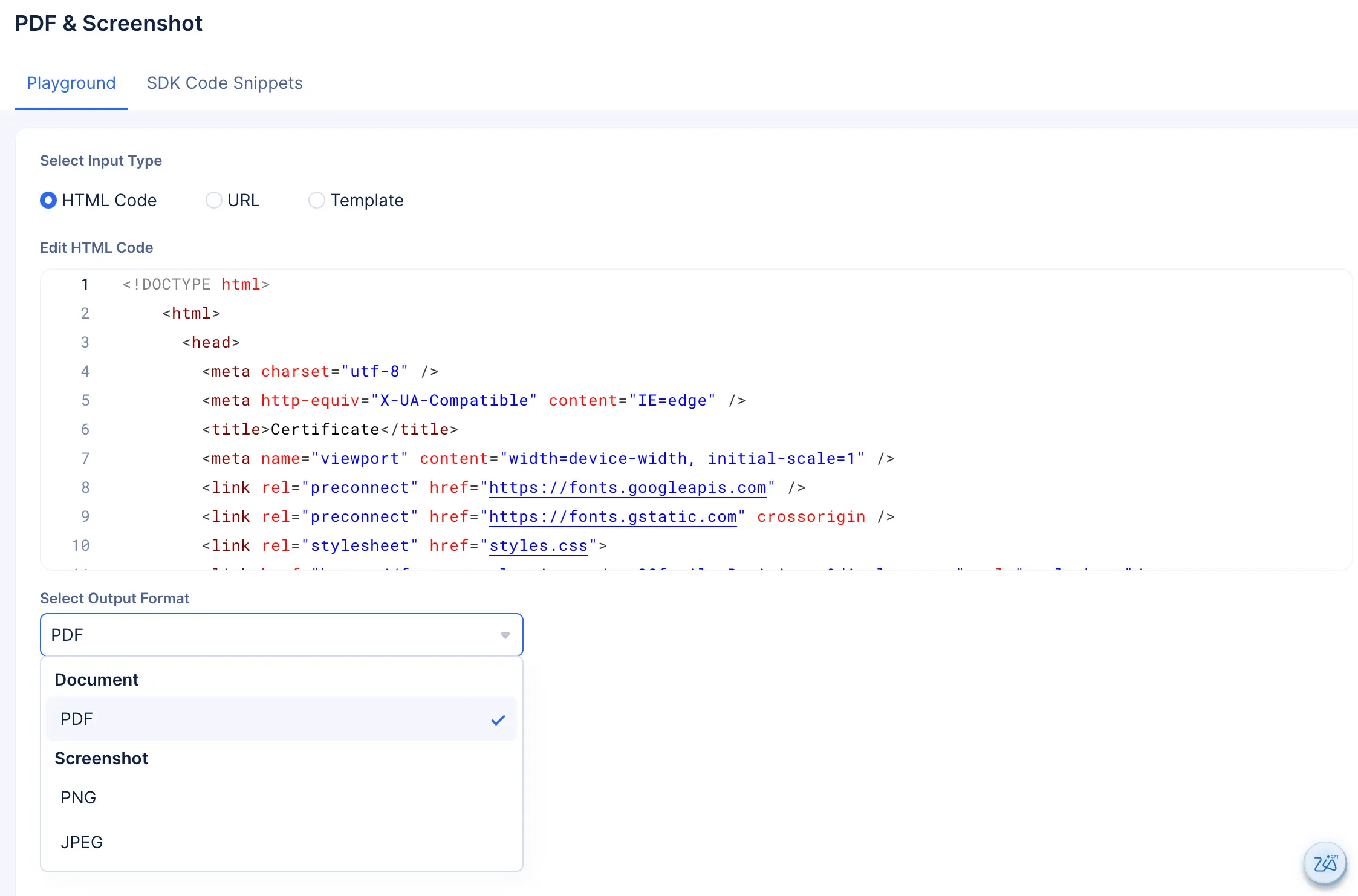Open the styles.css link in code
1358x896 pixels.
click(x=538, y=546)
